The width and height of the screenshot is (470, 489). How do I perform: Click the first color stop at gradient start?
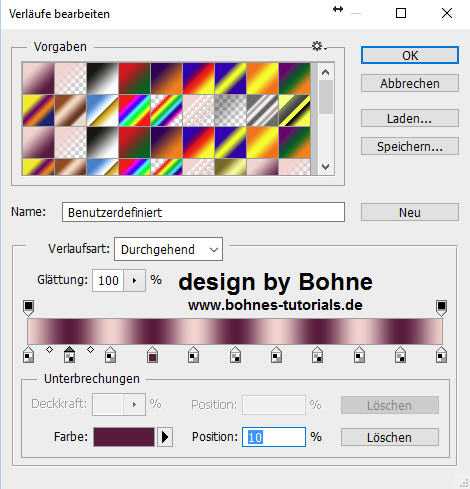(29, 355)
